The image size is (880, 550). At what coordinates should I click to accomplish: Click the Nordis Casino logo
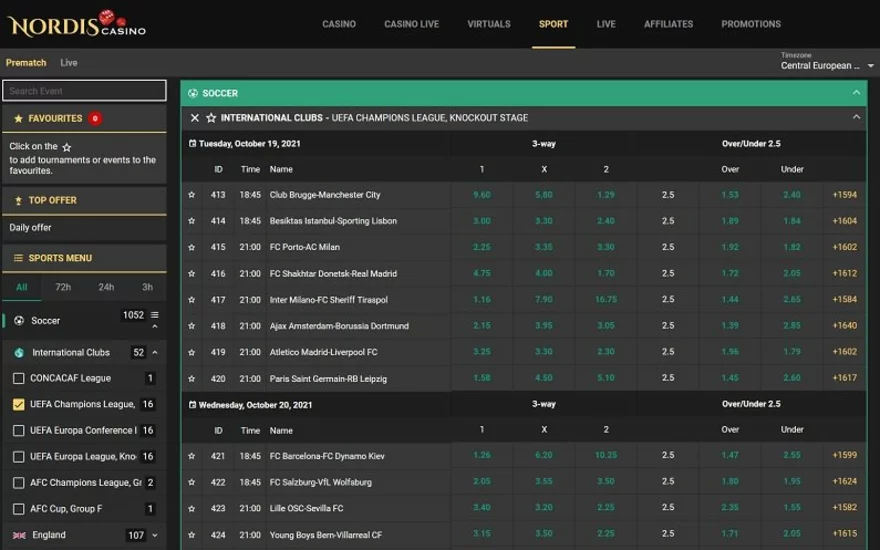77,23
